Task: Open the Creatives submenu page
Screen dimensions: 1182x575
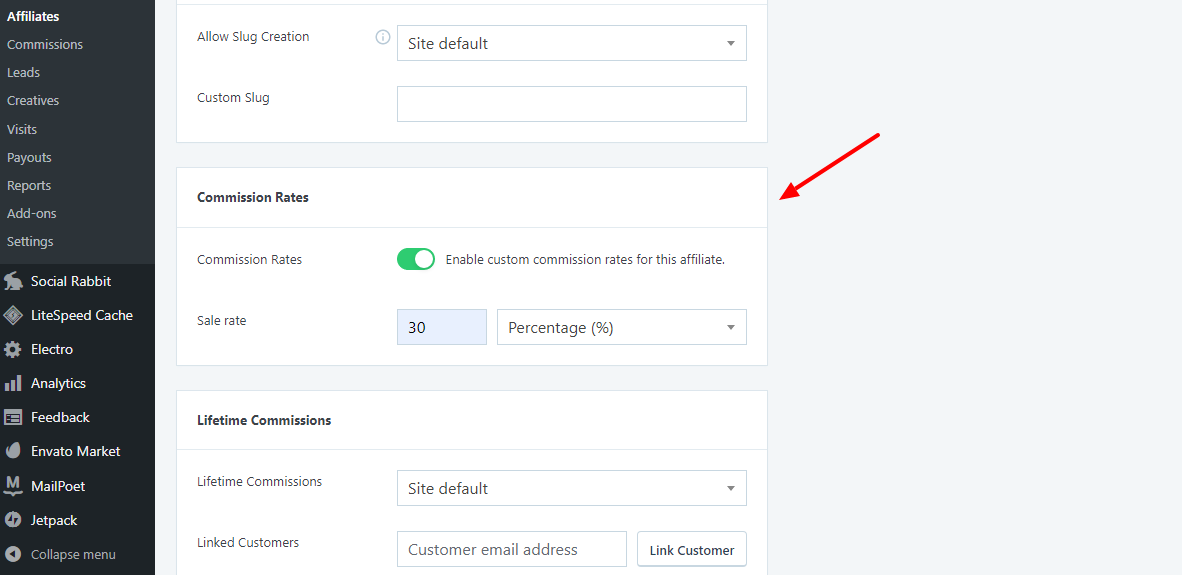Action: (x=33, y=100)
